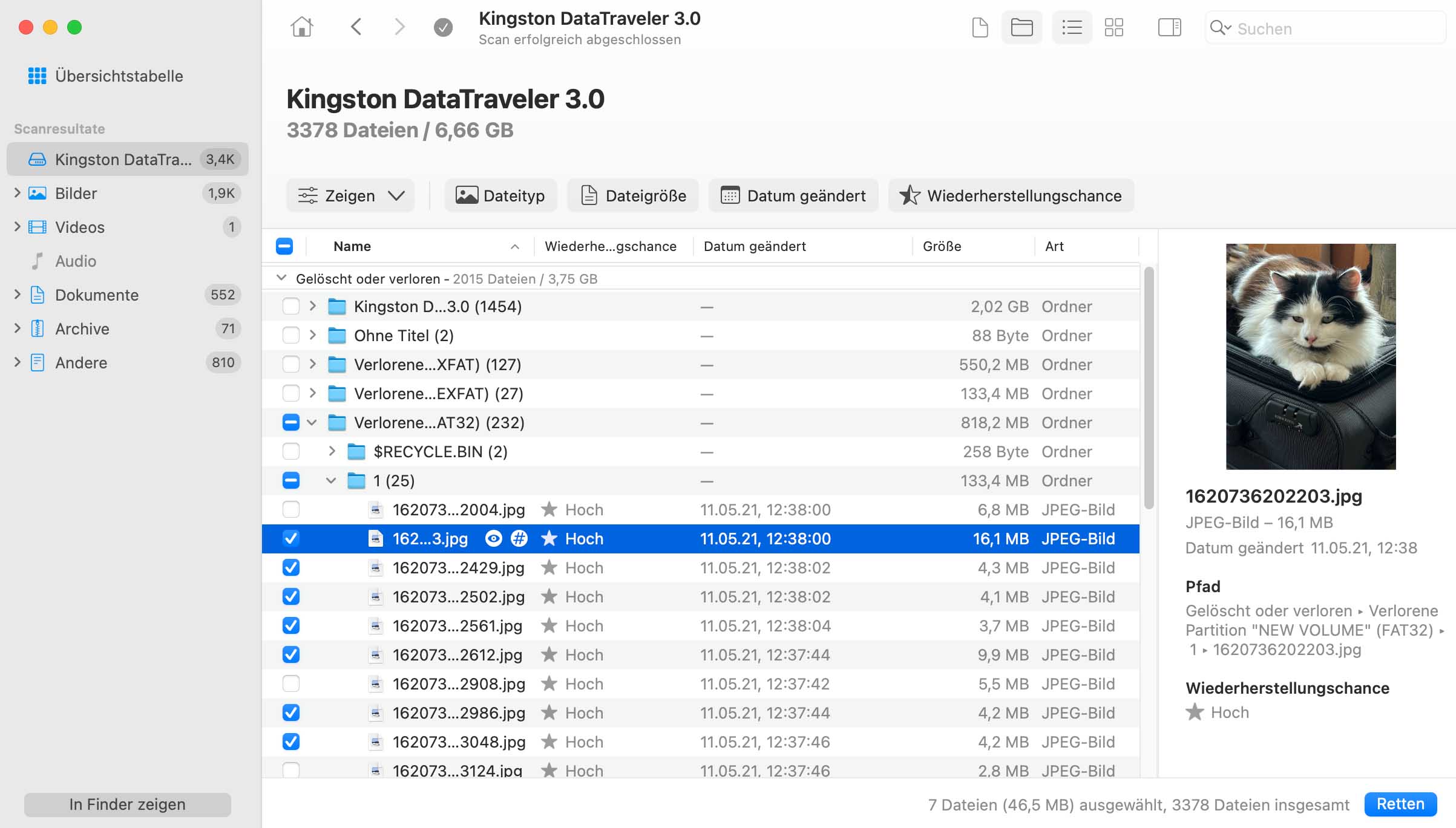Image resolution: width=1456 pixels, height=828 pixels.
Task: Select list view layout icon
Action: tap(1072, 27)
